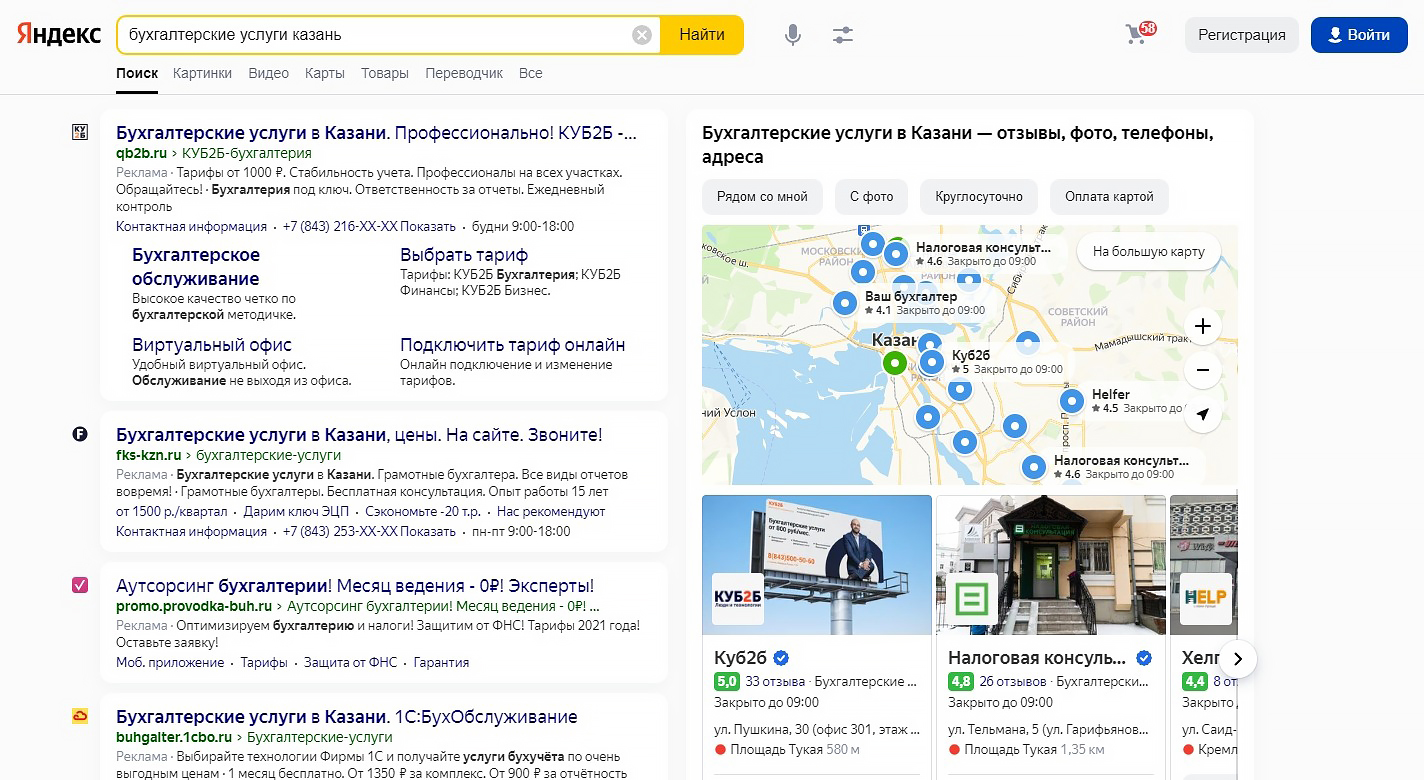Open the Все services tab
This screenshot has height=780, width=1424.
[531, 73]
